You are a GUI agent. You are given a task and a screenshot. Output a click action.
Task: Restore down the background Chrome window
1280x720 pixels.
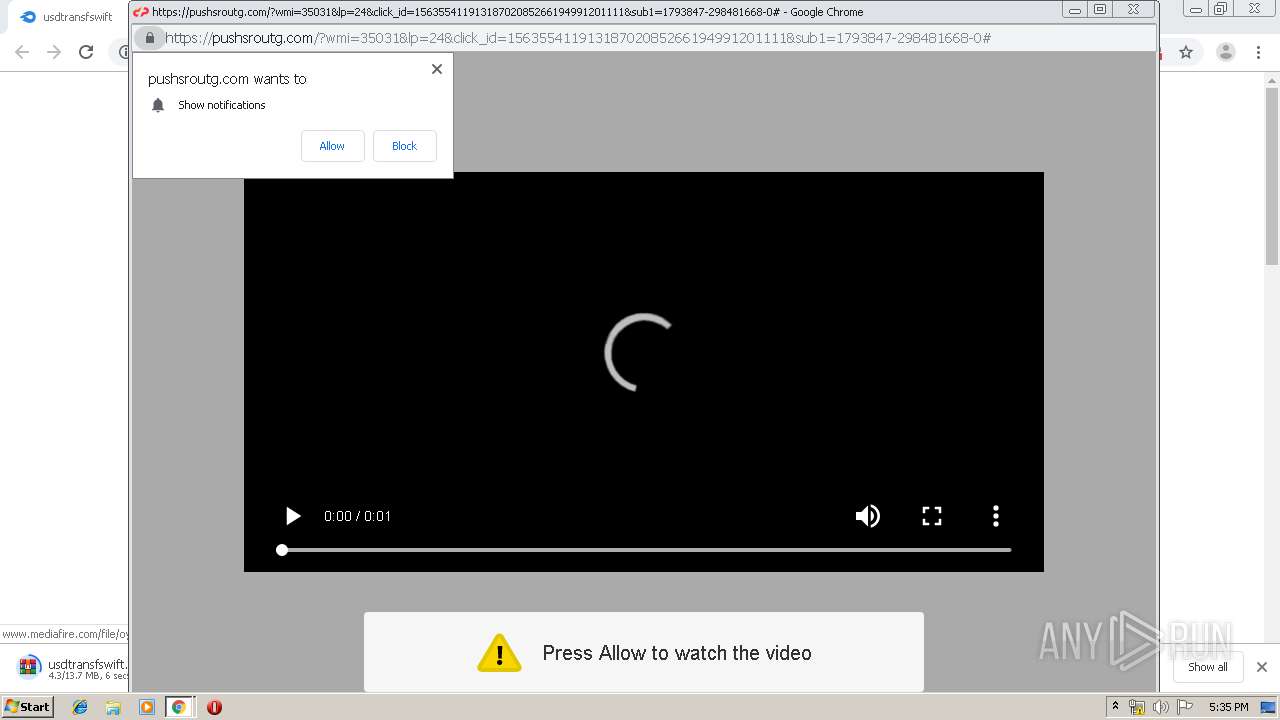(x=1220, y=9)
